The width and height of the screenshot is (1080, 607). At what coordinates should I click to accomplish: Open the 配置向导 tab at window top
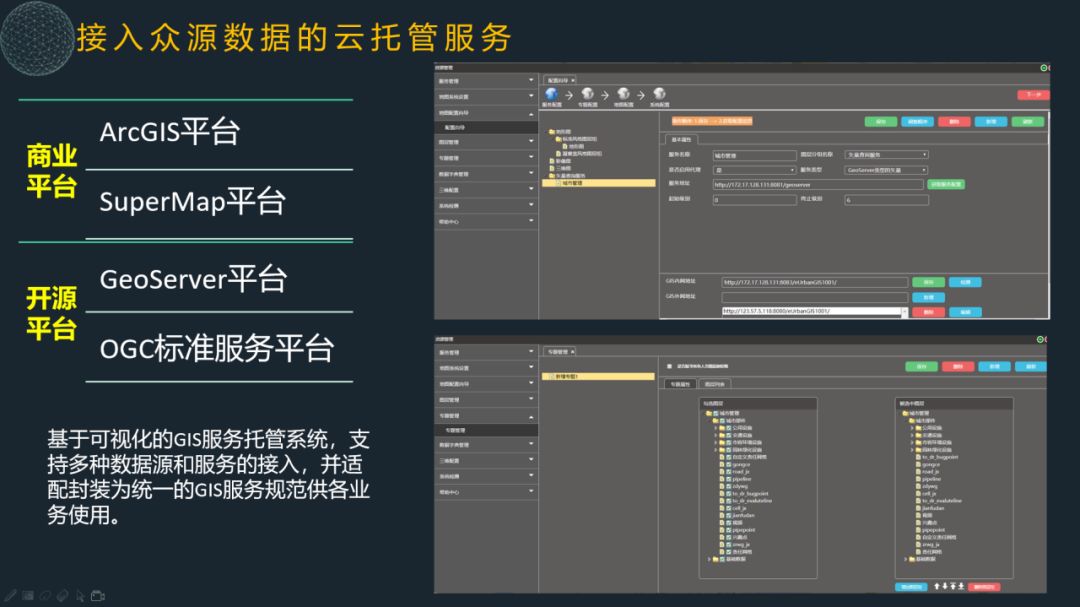pyautogui.click(x=560, y=80)
